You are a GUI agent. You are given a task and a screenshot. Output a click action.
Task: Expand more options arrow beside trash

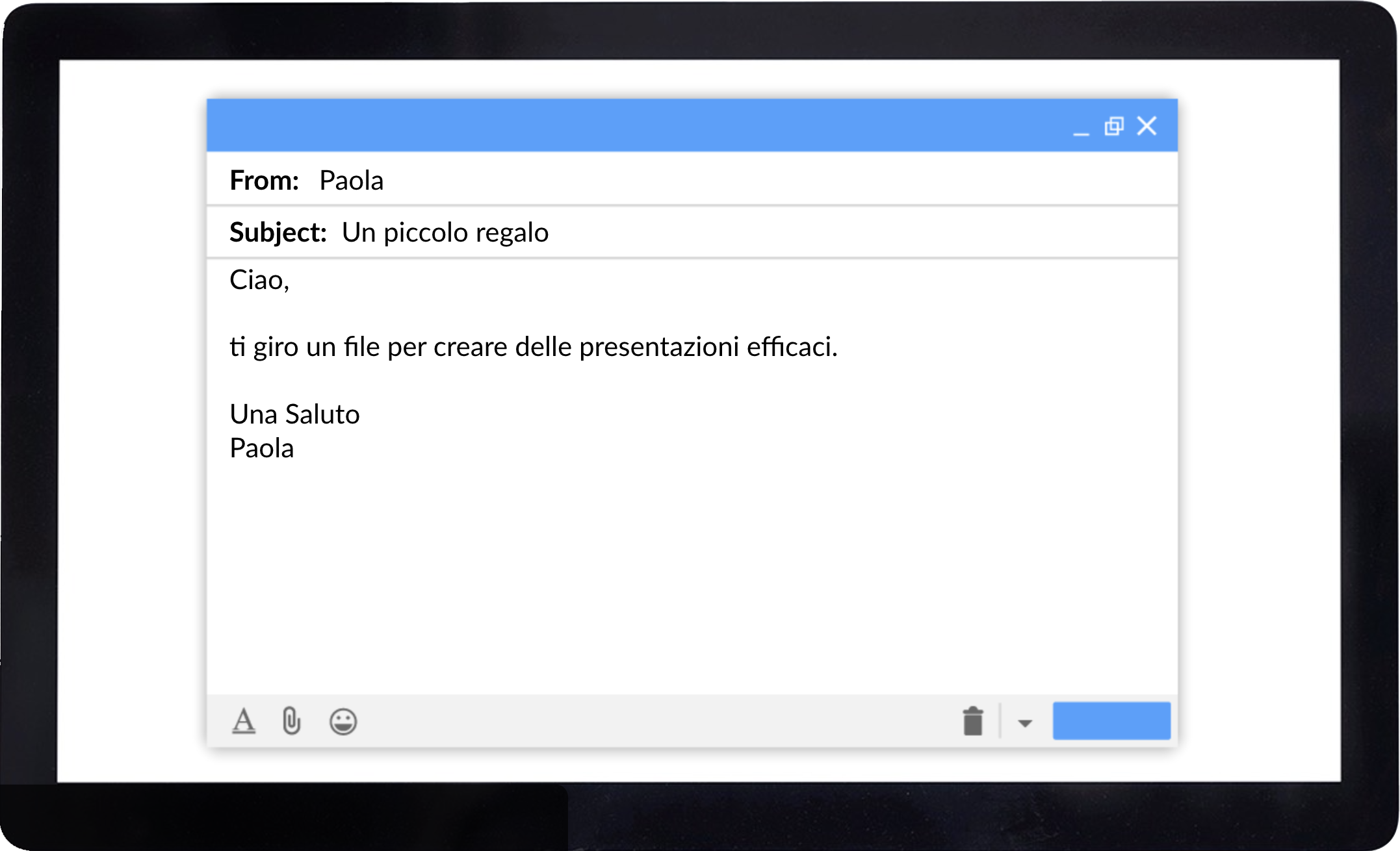(x=1025, y=723)
